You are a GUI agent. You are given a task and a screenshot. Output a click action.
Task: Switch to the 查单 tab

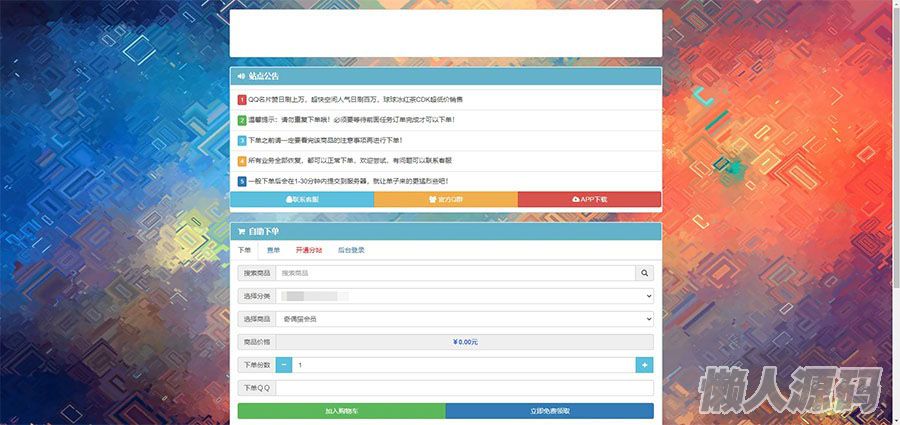273,250
